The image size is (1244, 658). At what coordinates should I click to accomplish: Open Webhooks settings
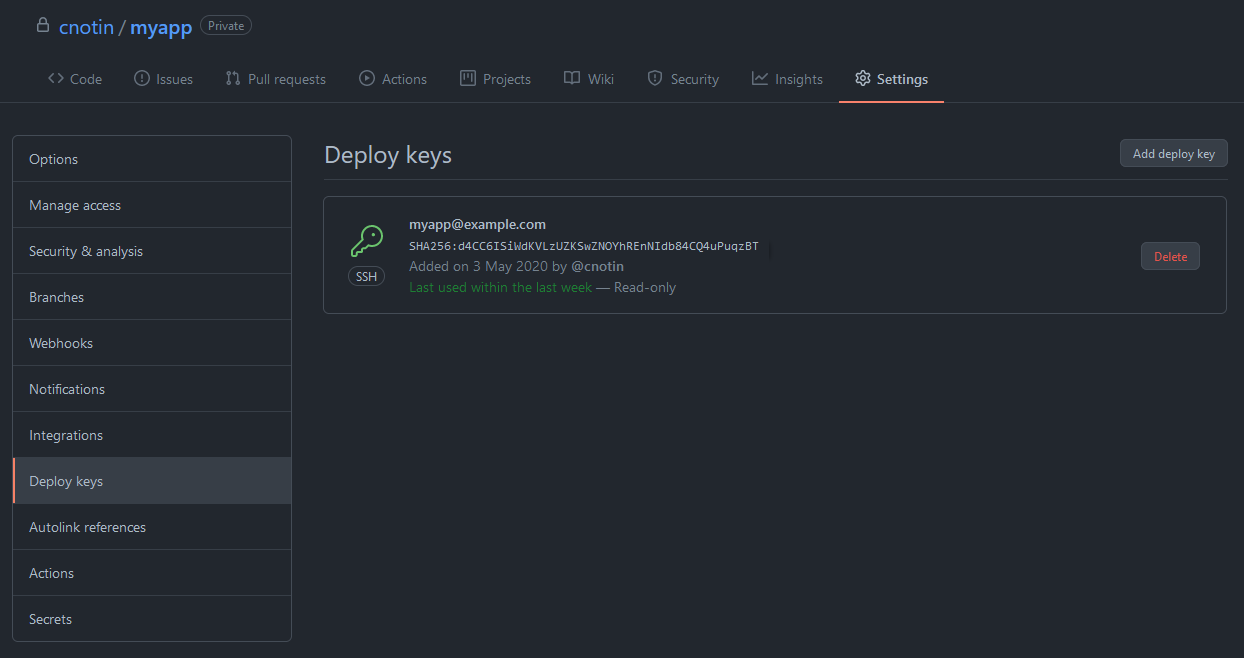[x=152, y=343]
